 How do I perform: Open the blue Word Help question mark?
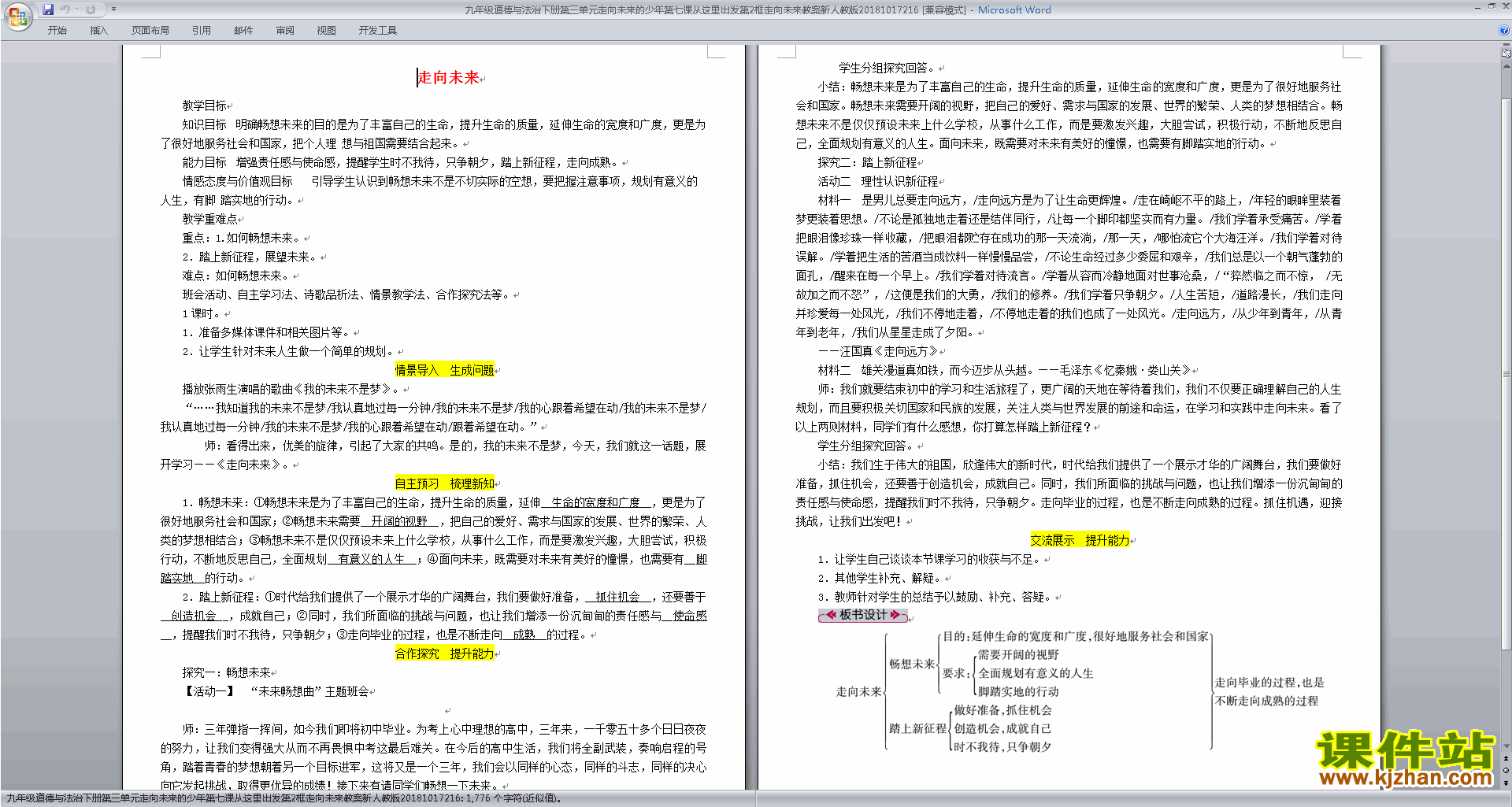1504,30
